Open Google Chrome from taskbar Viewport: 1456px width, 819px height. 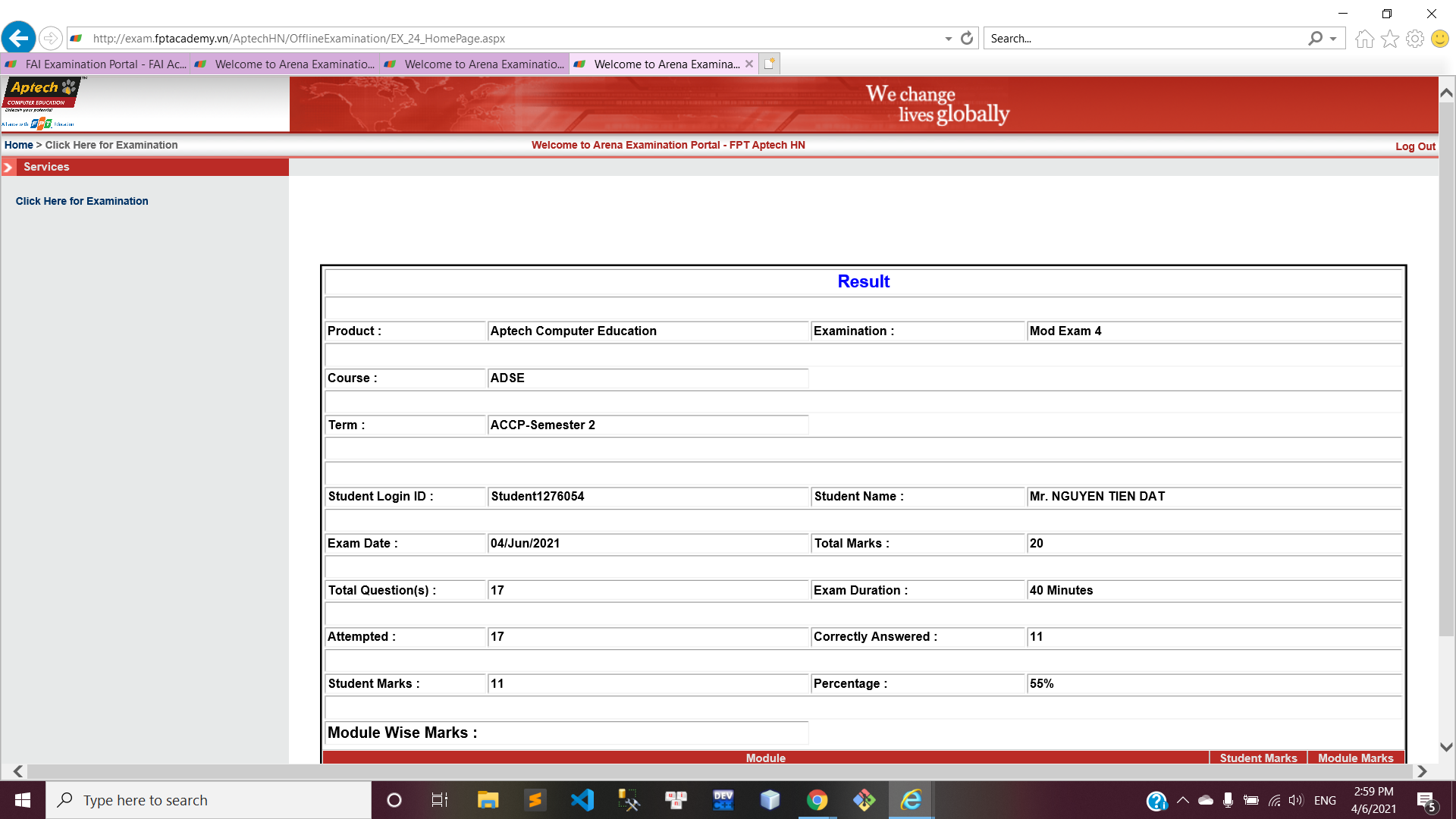coord(817,800)
